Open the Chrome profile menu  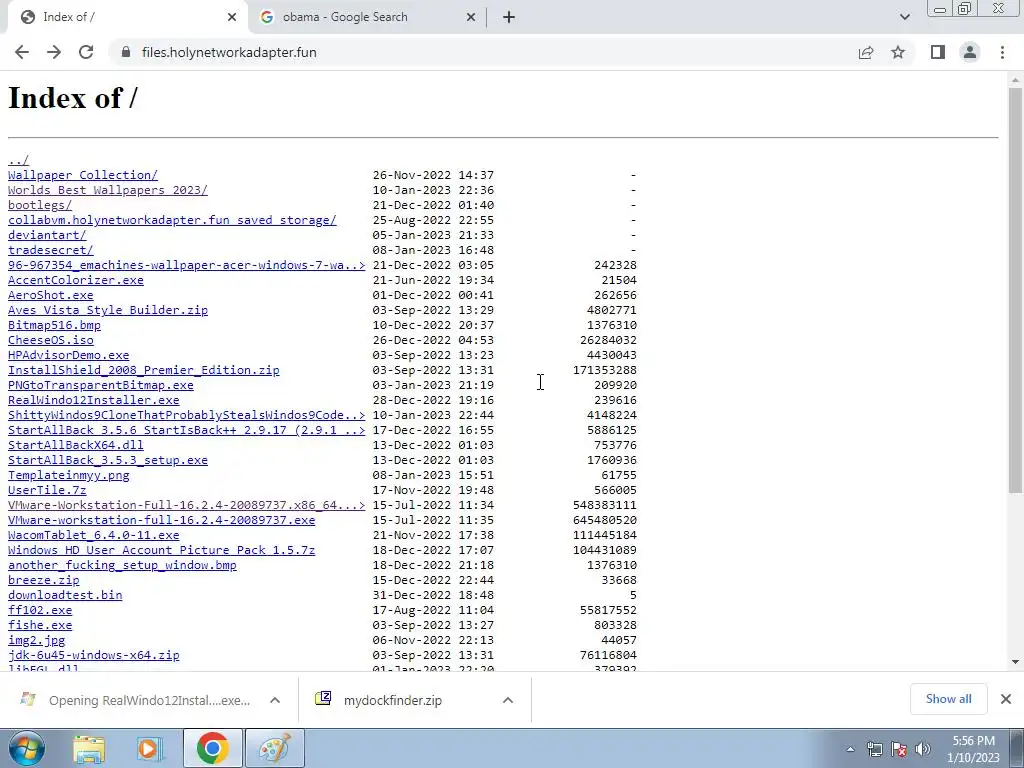click(x=970, y=52)
